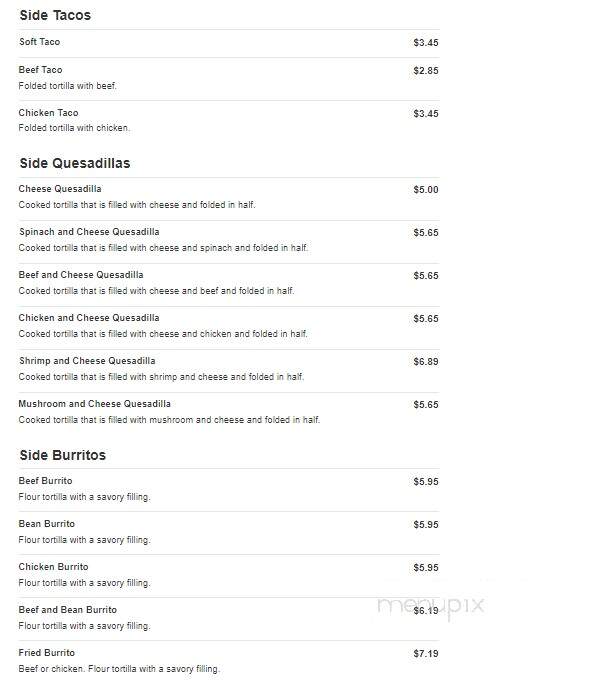Click the Chicken Burrito name
The height and width of the screenshot is (688, 610).
pos(53,567)
